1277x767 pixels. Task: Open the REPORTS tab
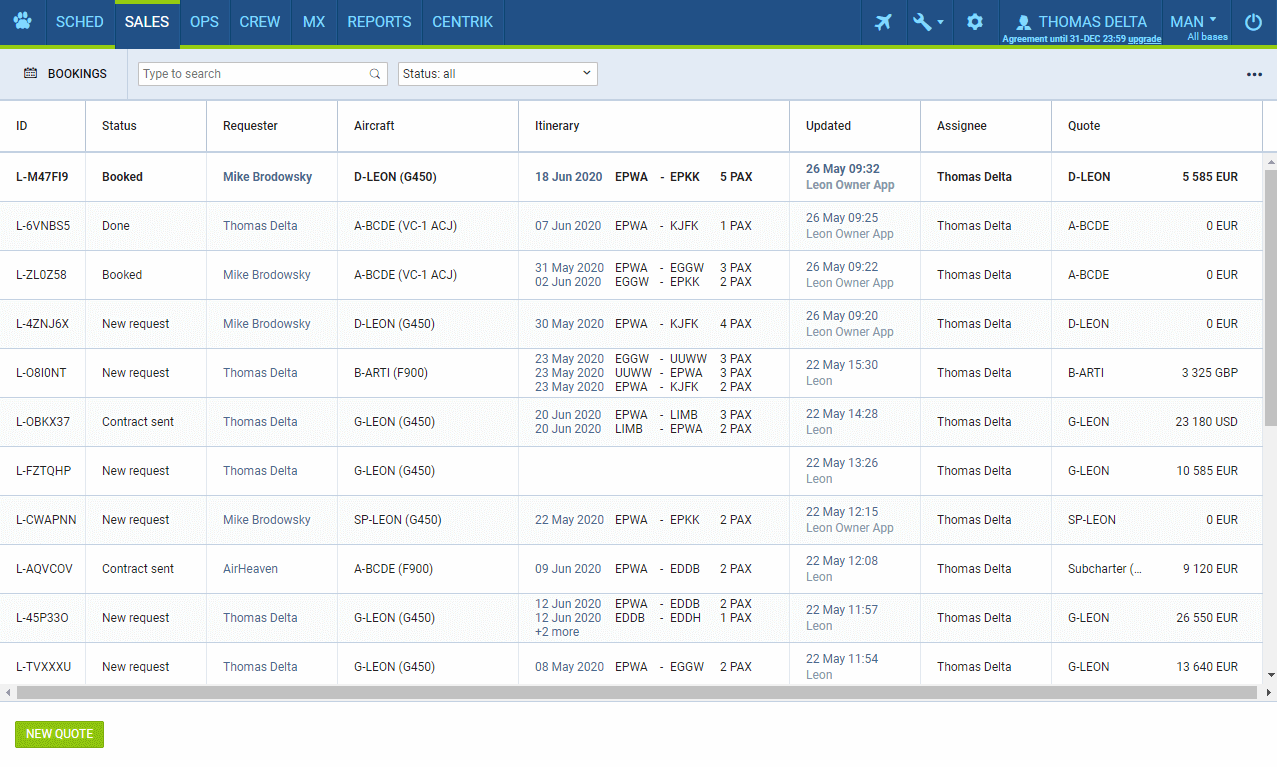379,22
